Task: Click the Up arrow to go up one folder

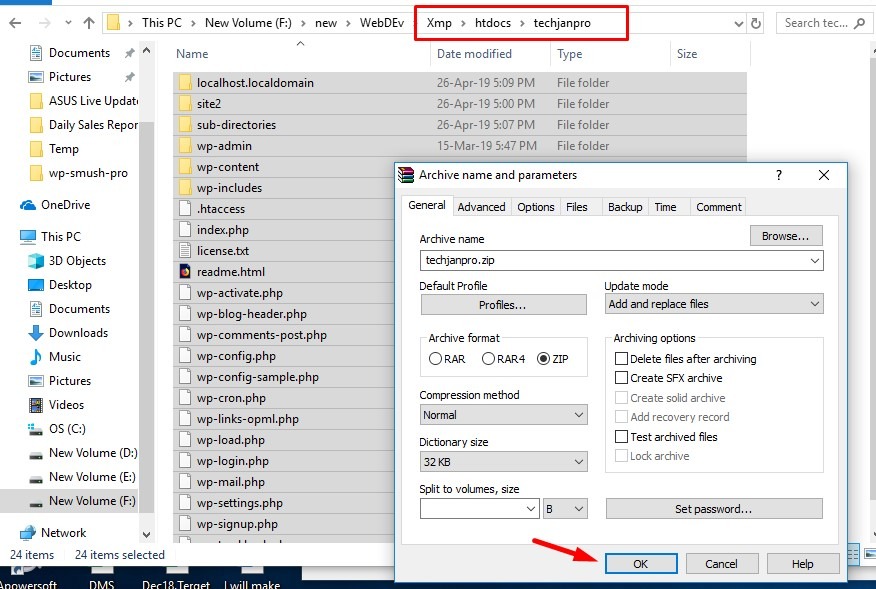Action: click(89, 22)
